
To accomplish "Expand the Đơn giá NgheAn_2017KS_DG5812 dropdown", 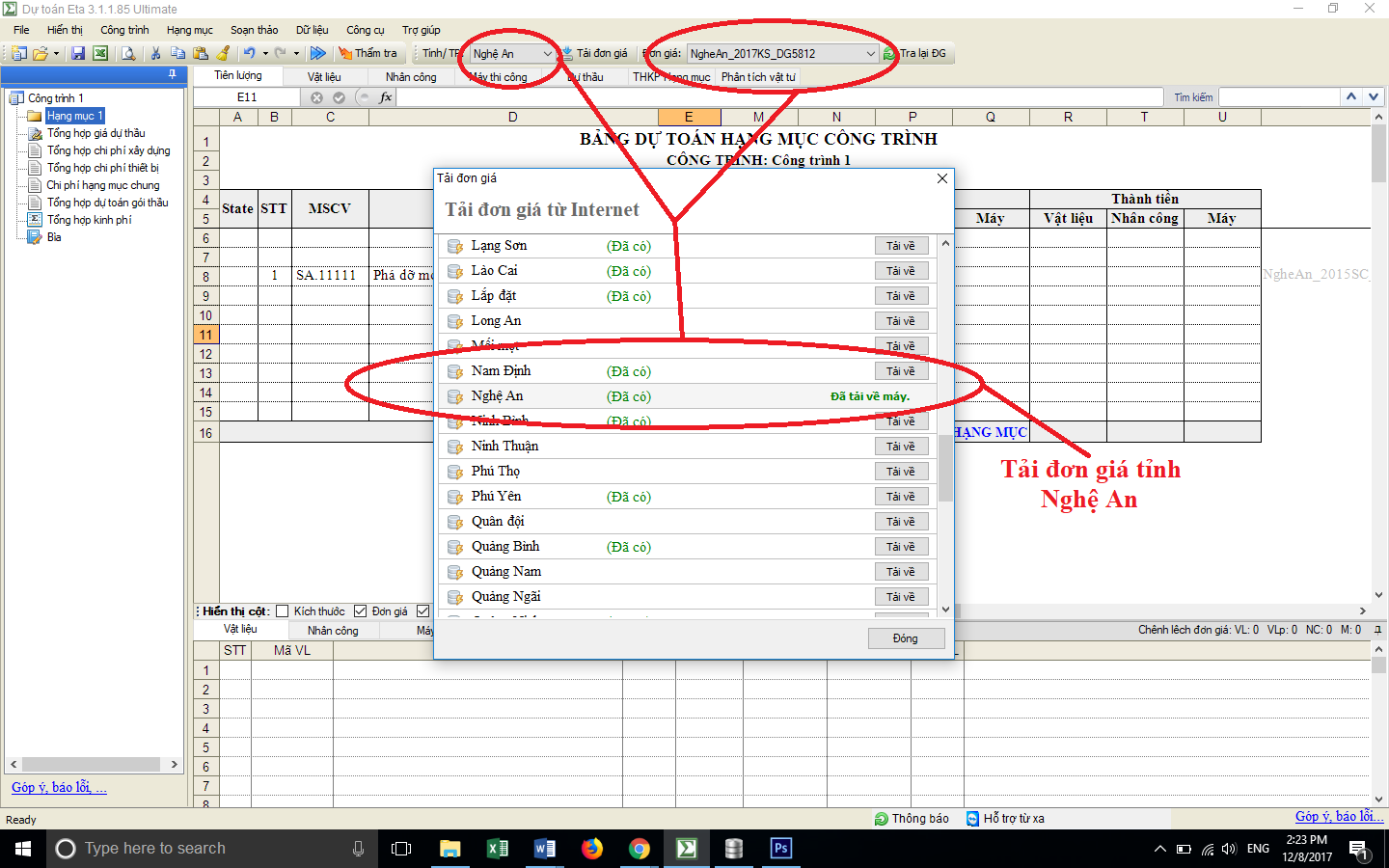I will point(869,54).
